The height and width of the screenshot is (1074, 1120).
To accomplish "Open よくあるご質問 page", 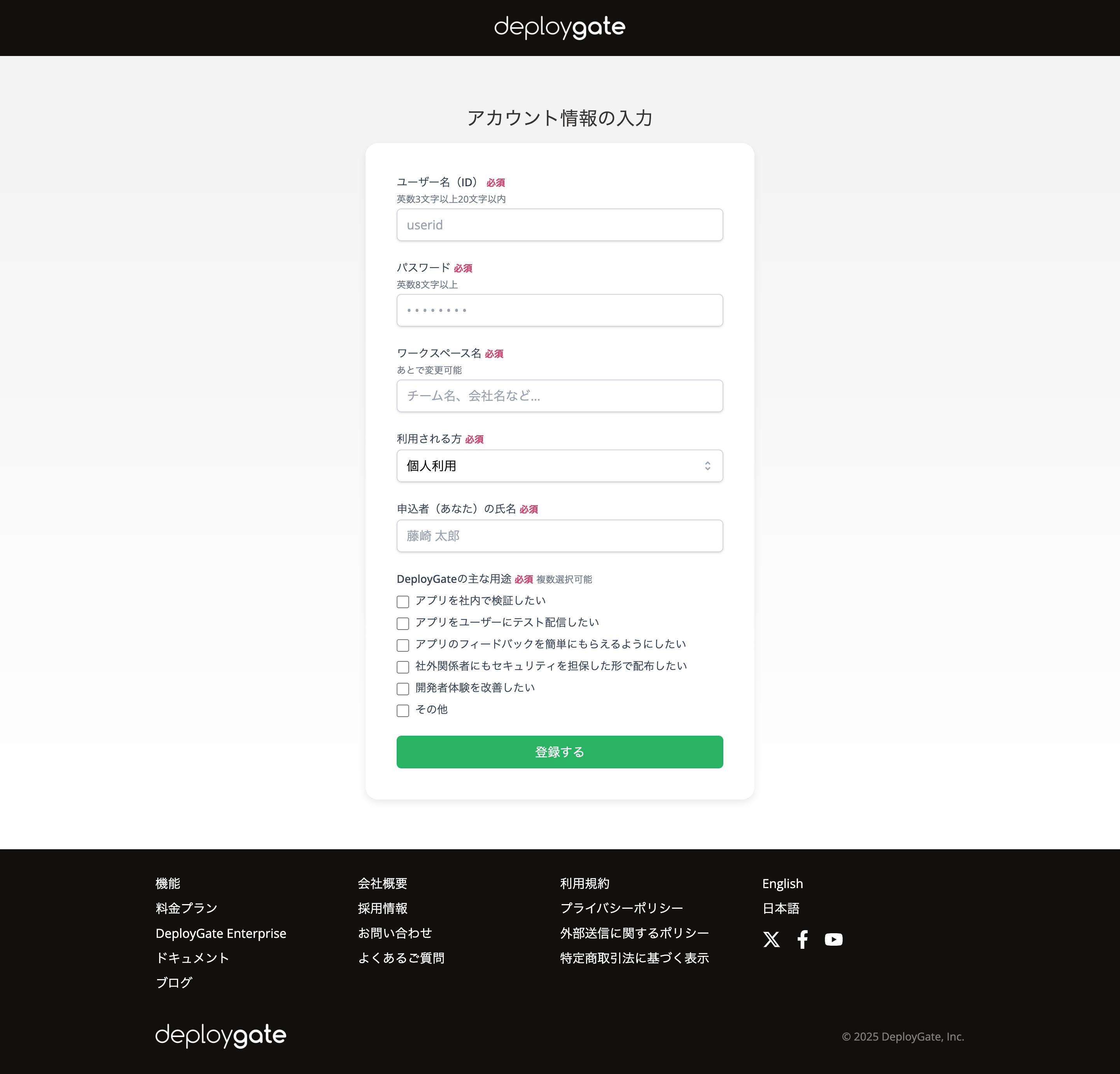I will click(x=402, y=958).
